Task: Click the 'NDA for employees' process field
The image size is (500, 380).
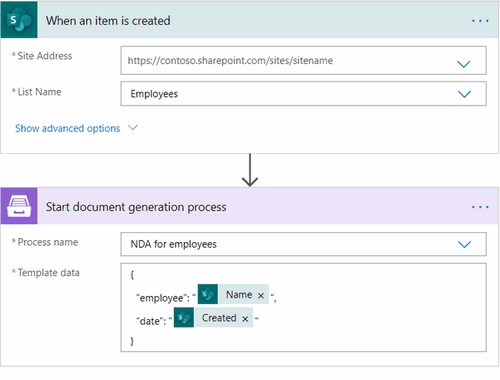Action: (303, 244)
